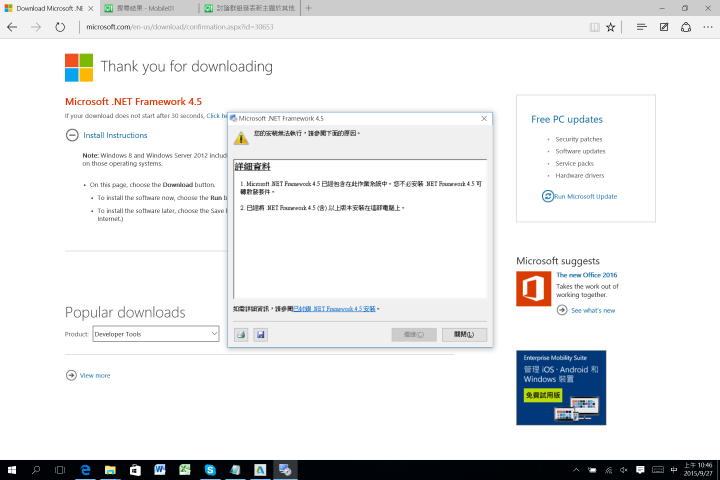Open taskbar search magnifier
This screenshot has height=480, width=720.
(36, 470)
